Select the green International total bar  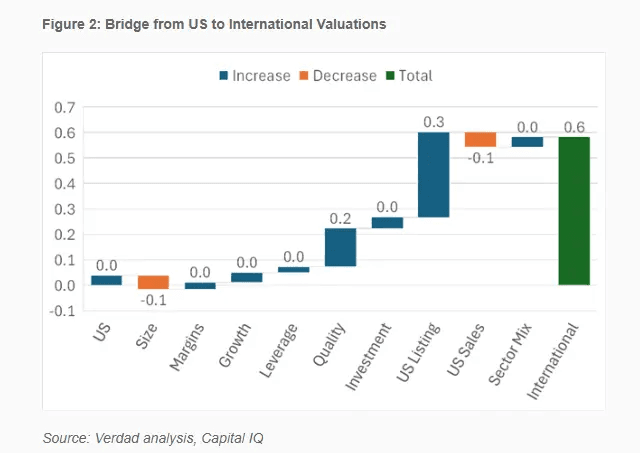click(574, 211)
